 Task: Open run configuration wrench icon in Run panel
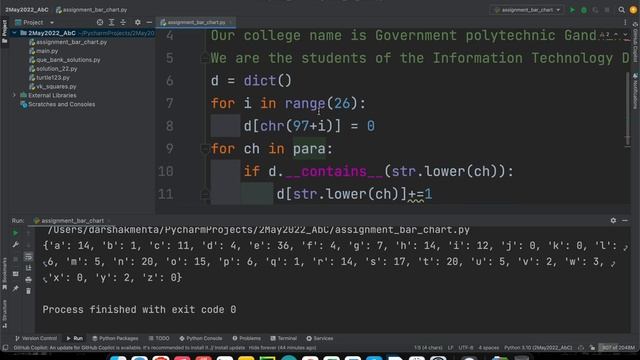15,244
